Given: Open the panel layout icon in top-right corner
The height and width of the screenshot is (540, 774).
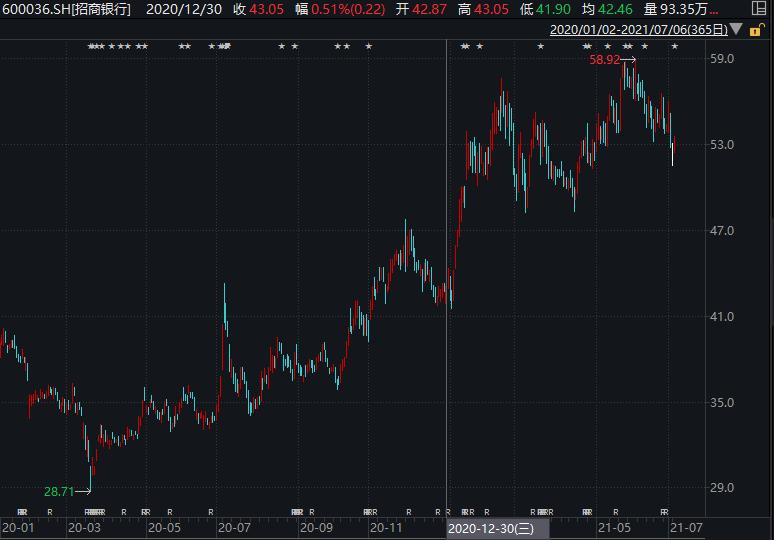Looking at the screenshot, I should click(759, 9).
